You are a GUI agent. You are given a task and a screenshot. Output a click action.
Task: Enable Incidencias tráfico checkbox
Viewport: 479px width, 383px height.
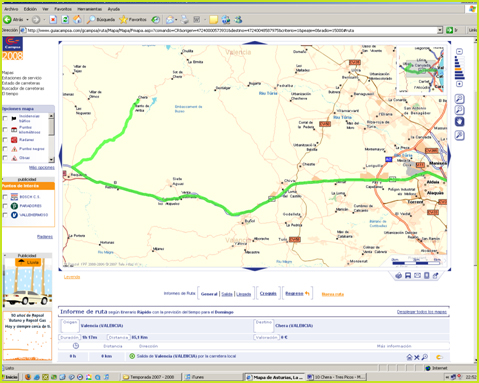pyautogui.click(x=5, y=119)
